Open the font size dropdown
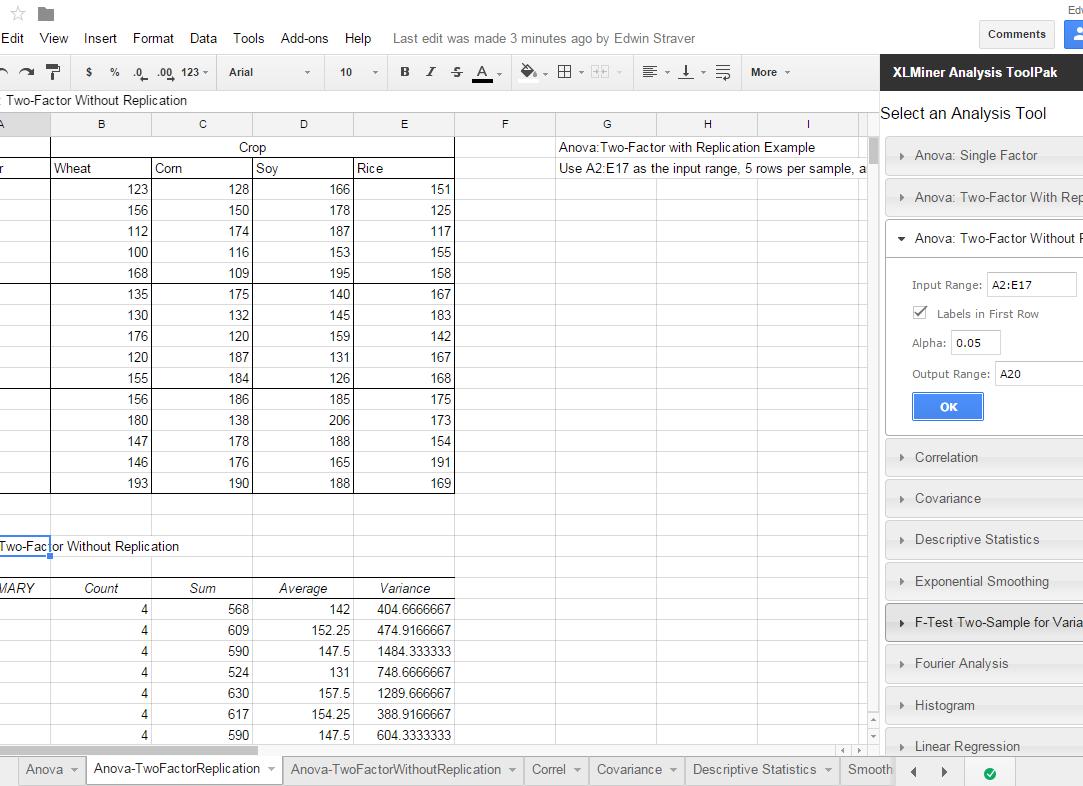The height and width of the screenshot is (786, 1083). 358,72
